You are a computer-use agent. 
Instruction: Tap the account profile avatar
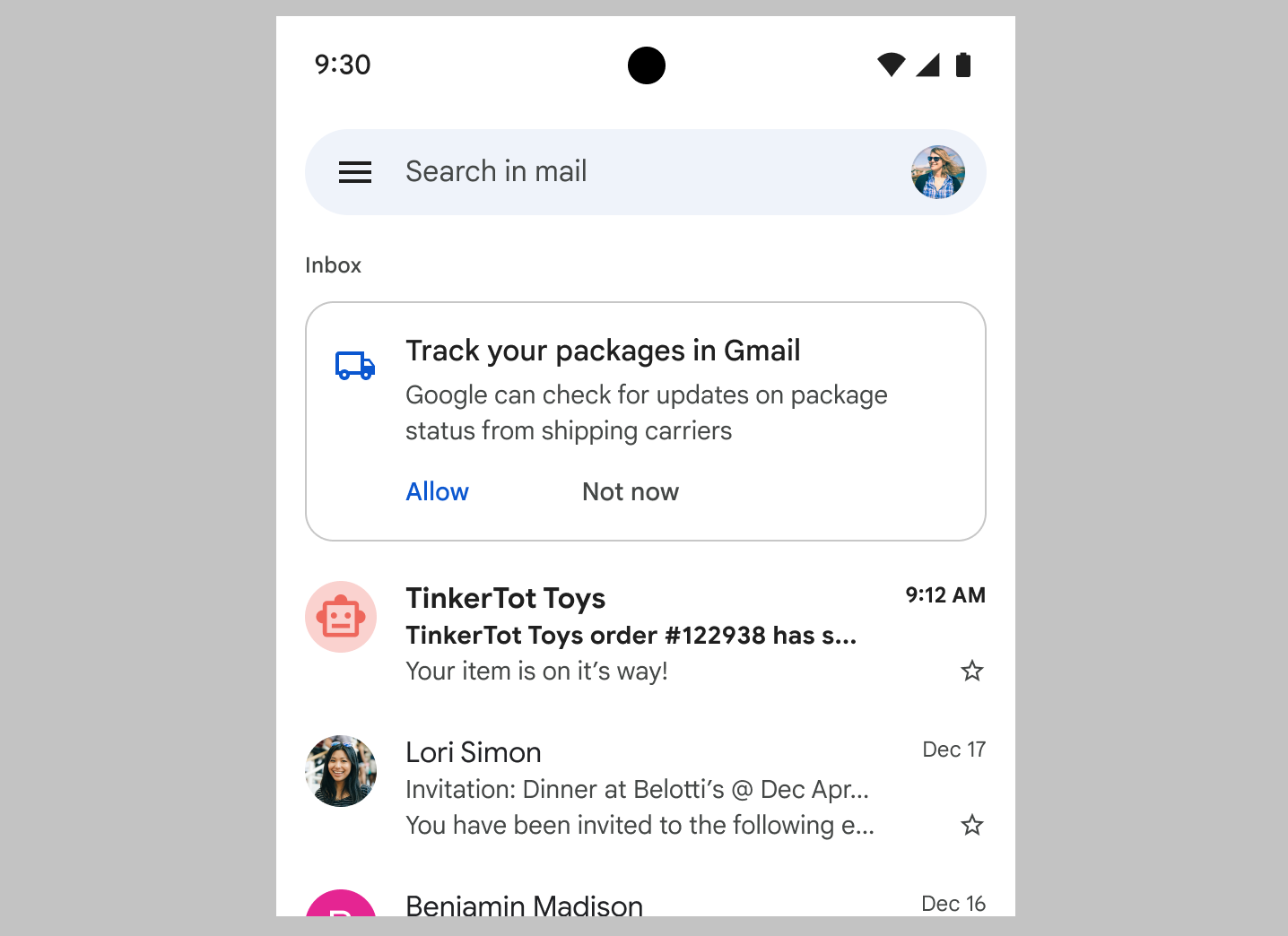pos(938,172)
